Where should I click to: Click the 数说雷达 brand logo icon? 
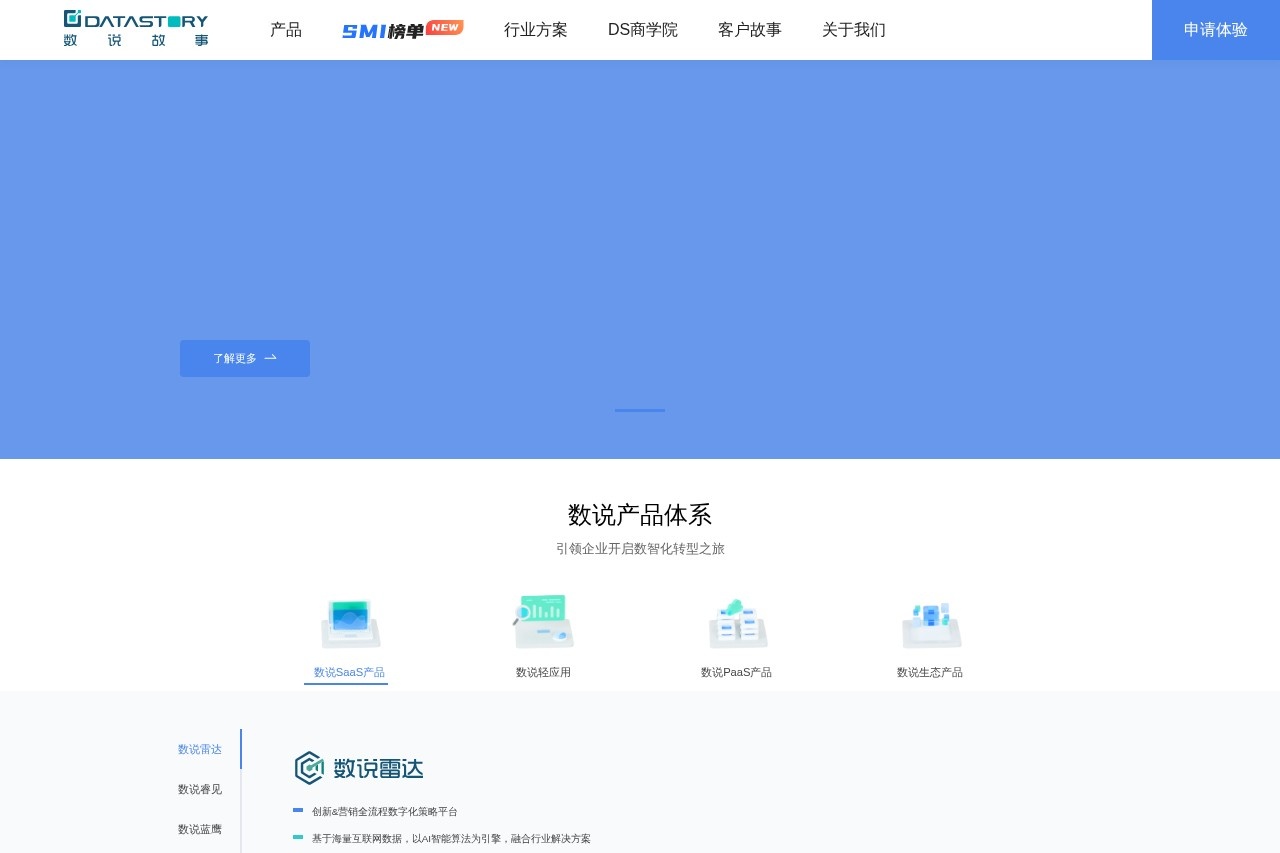coord(309,768)
